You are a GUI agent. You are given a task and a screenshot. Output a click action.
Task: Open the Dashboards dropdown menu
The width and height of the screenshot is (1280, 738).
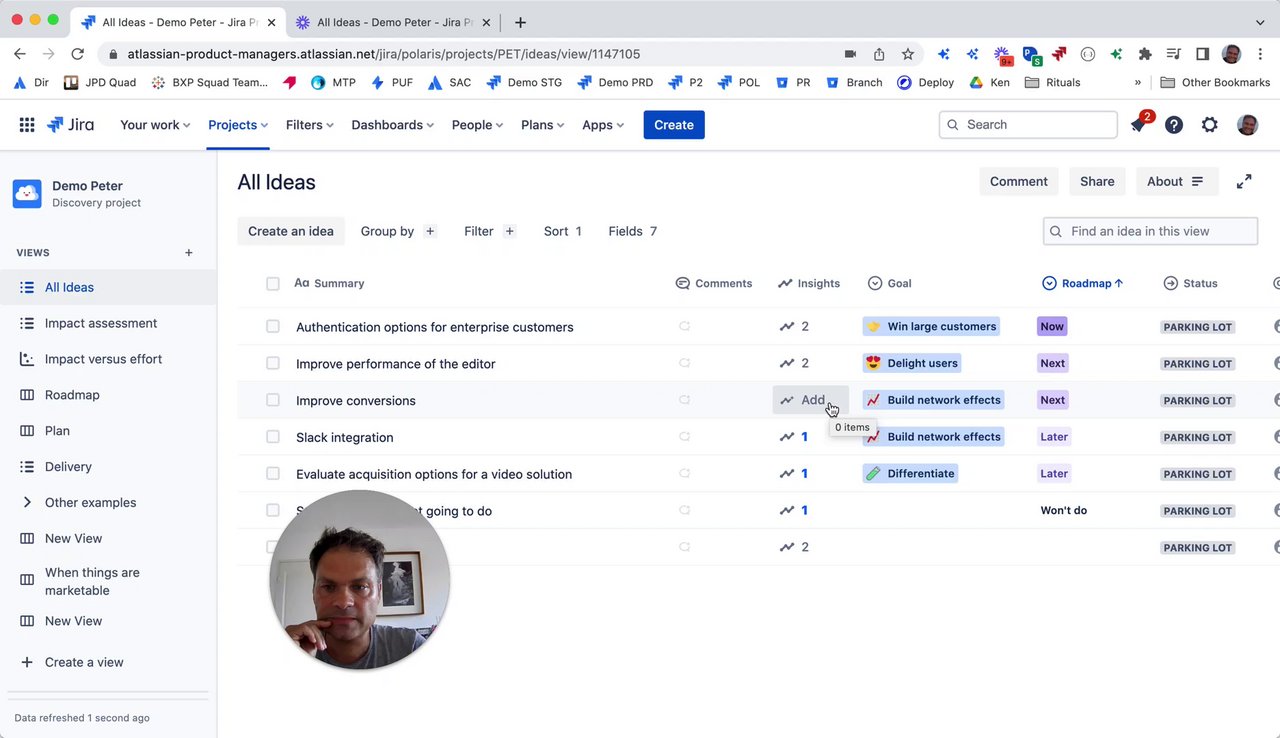click(x=392, y=125)
